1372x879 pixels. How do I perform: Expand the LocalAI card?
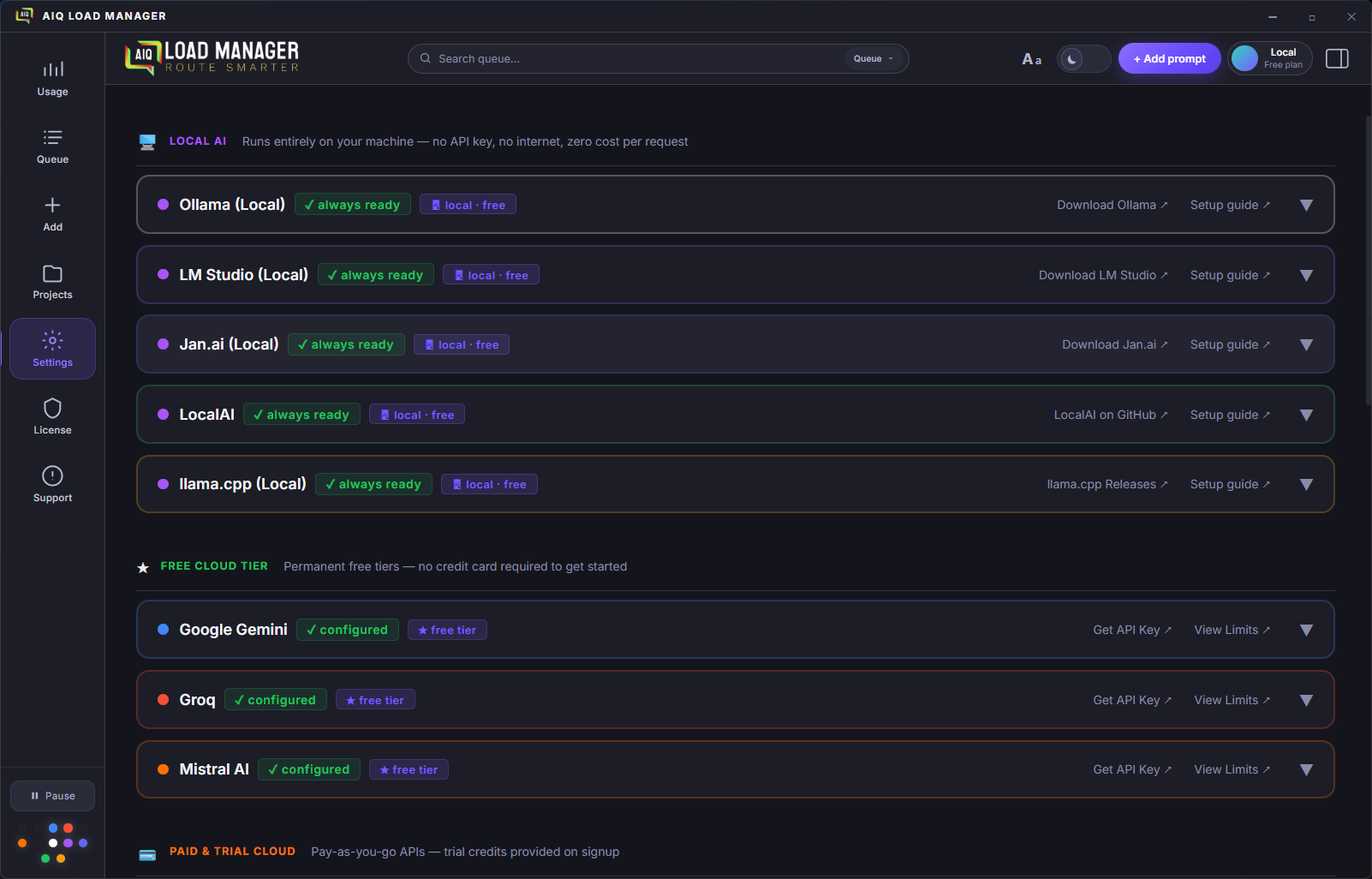point(1306,415)
